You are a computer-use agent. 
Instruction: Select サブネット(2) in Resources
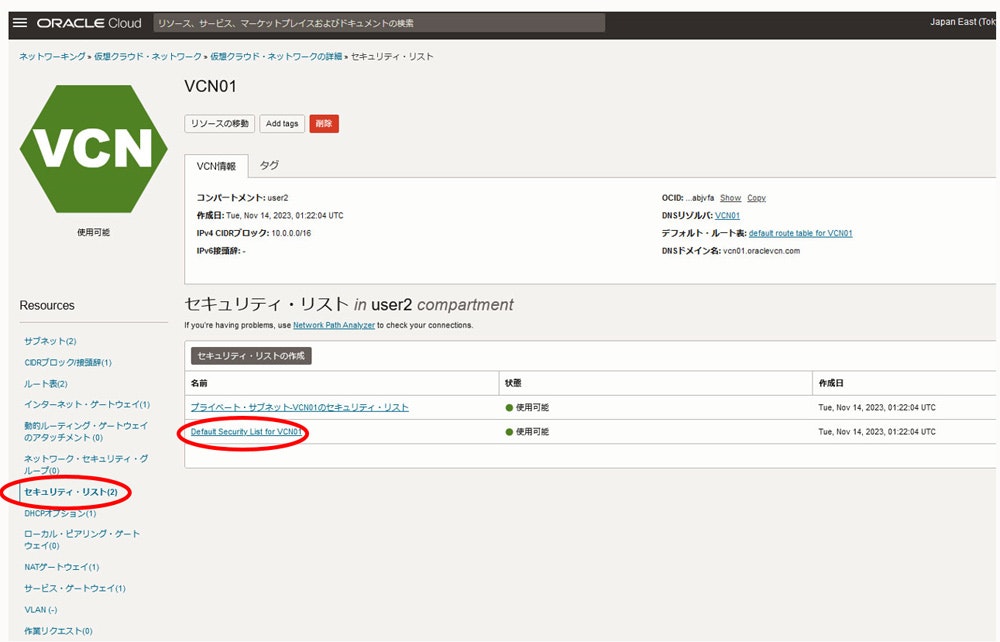point(50,341)
